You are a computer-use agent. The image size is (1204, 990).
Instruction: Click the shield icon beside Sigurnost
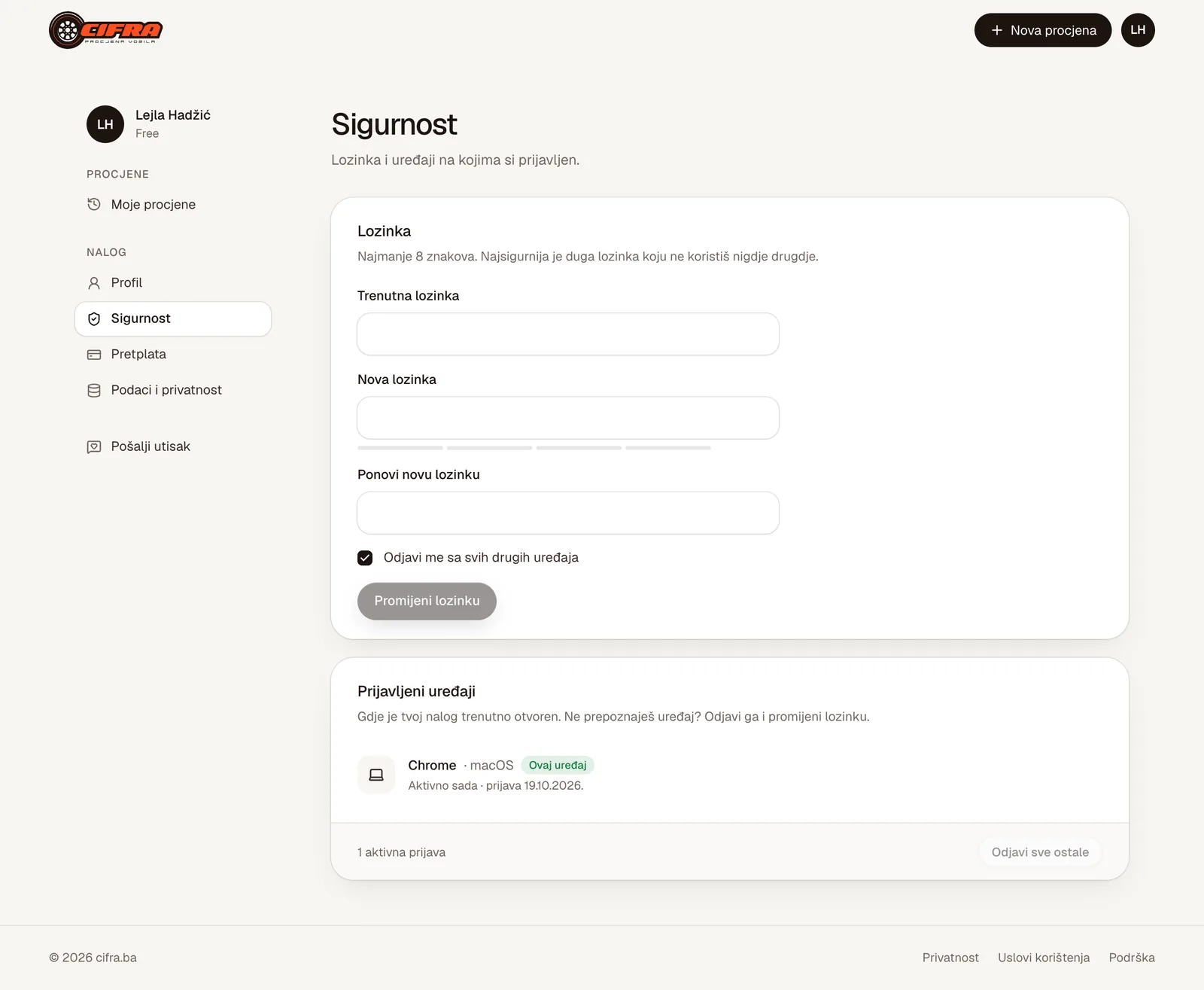[x=94, y=318]
